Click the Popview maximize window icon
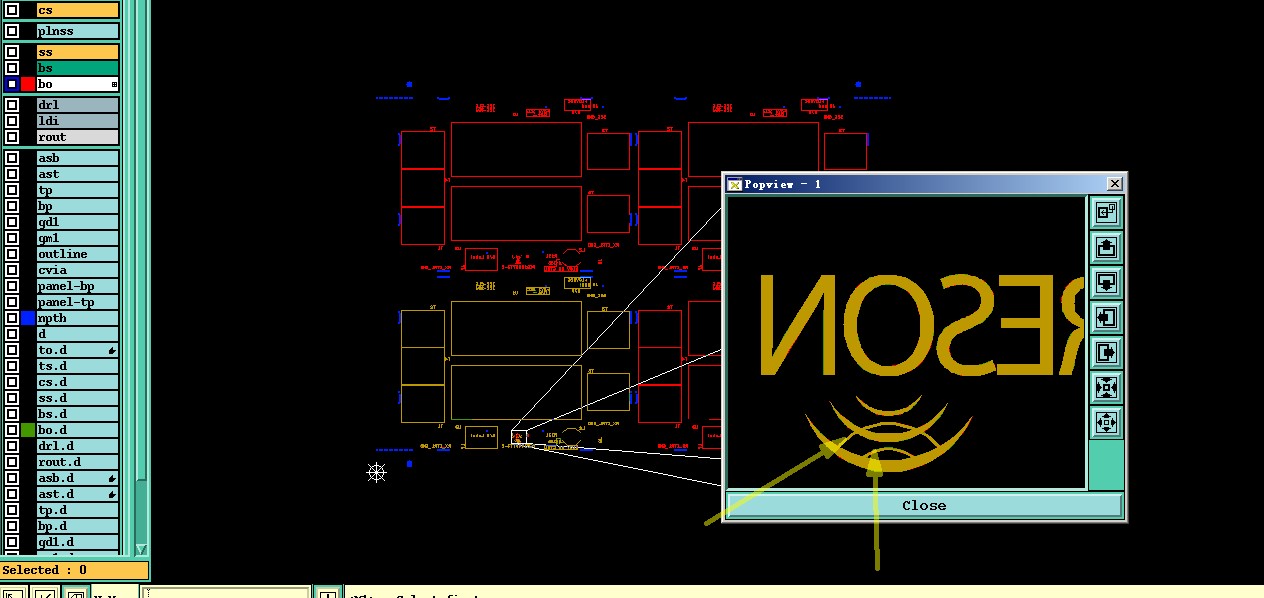 [1106, 212]
